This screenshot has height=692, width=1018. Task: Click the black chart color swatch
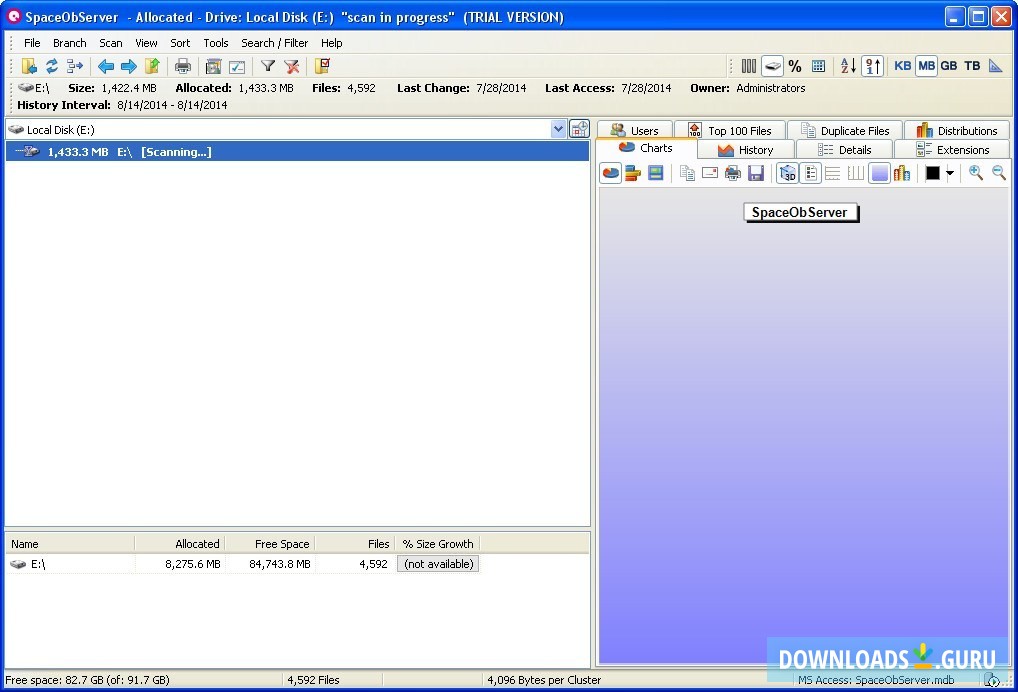click(933, 173)
